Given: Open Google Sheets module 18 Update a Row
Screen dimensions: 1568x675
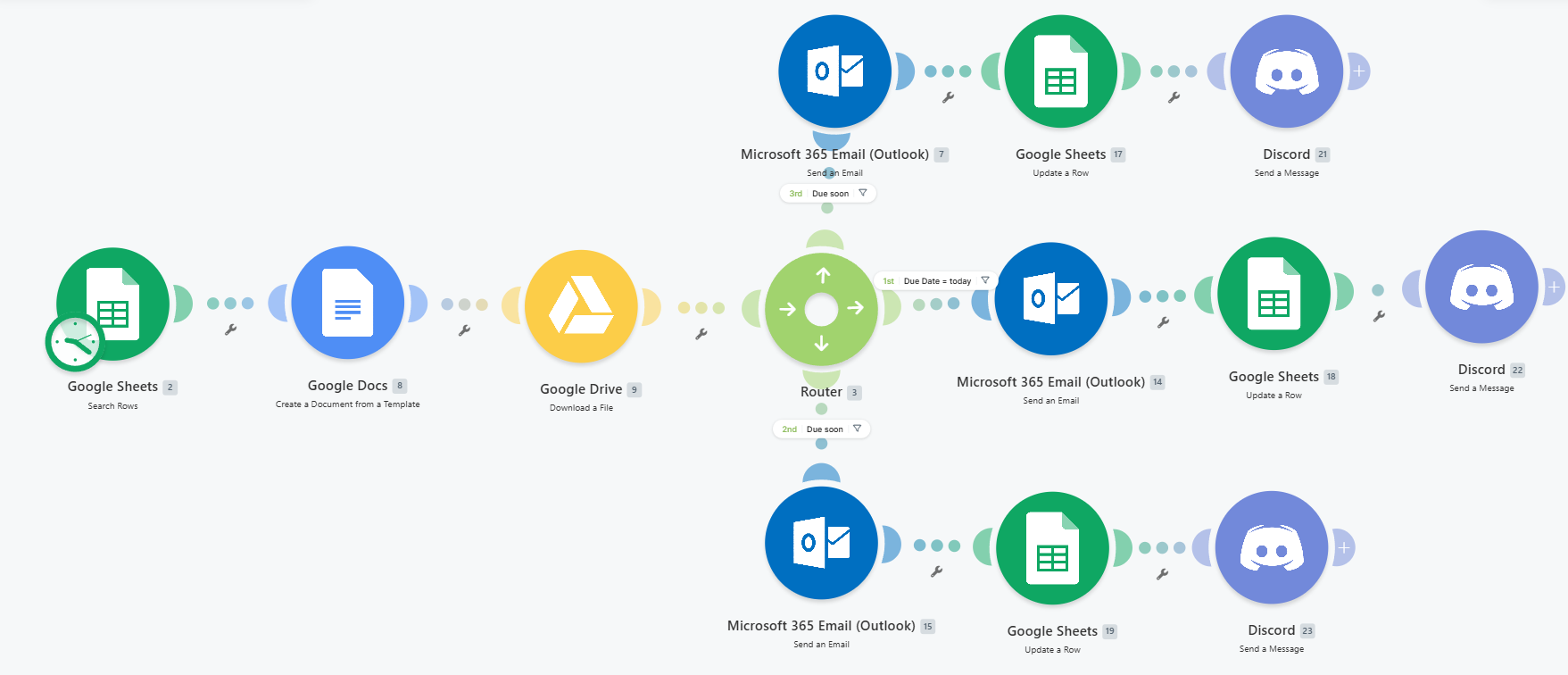Looking at the screenshot, I should [x=1273, y=294].
